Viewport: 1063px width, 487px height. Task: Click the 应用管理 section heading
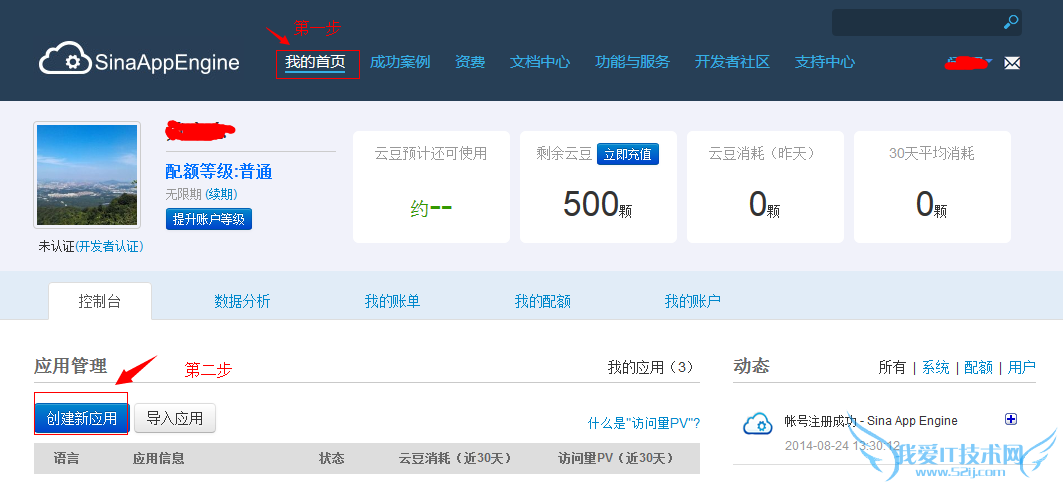point(71,366)
